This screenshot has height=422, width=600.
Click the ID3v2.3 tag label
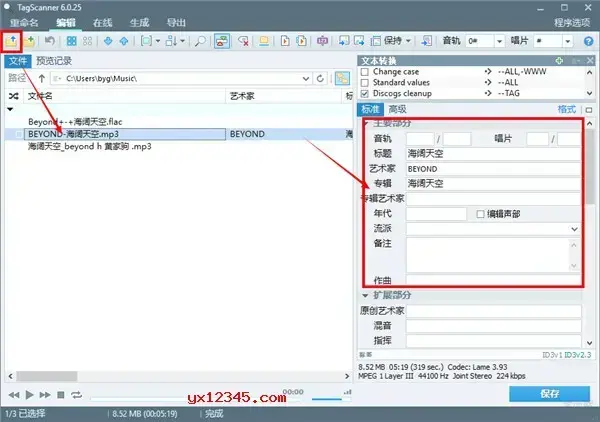[x=578, y=355]
